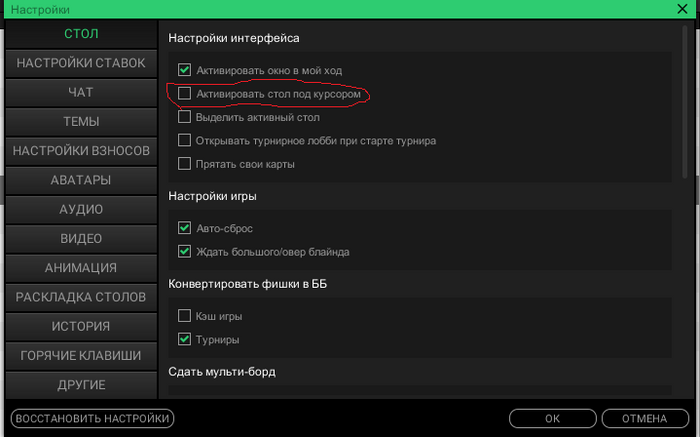Screen dimensions: 700x437
Task: Open the ЧАТ settings tab
Action: pyautogui.click(x=81, y=92)
